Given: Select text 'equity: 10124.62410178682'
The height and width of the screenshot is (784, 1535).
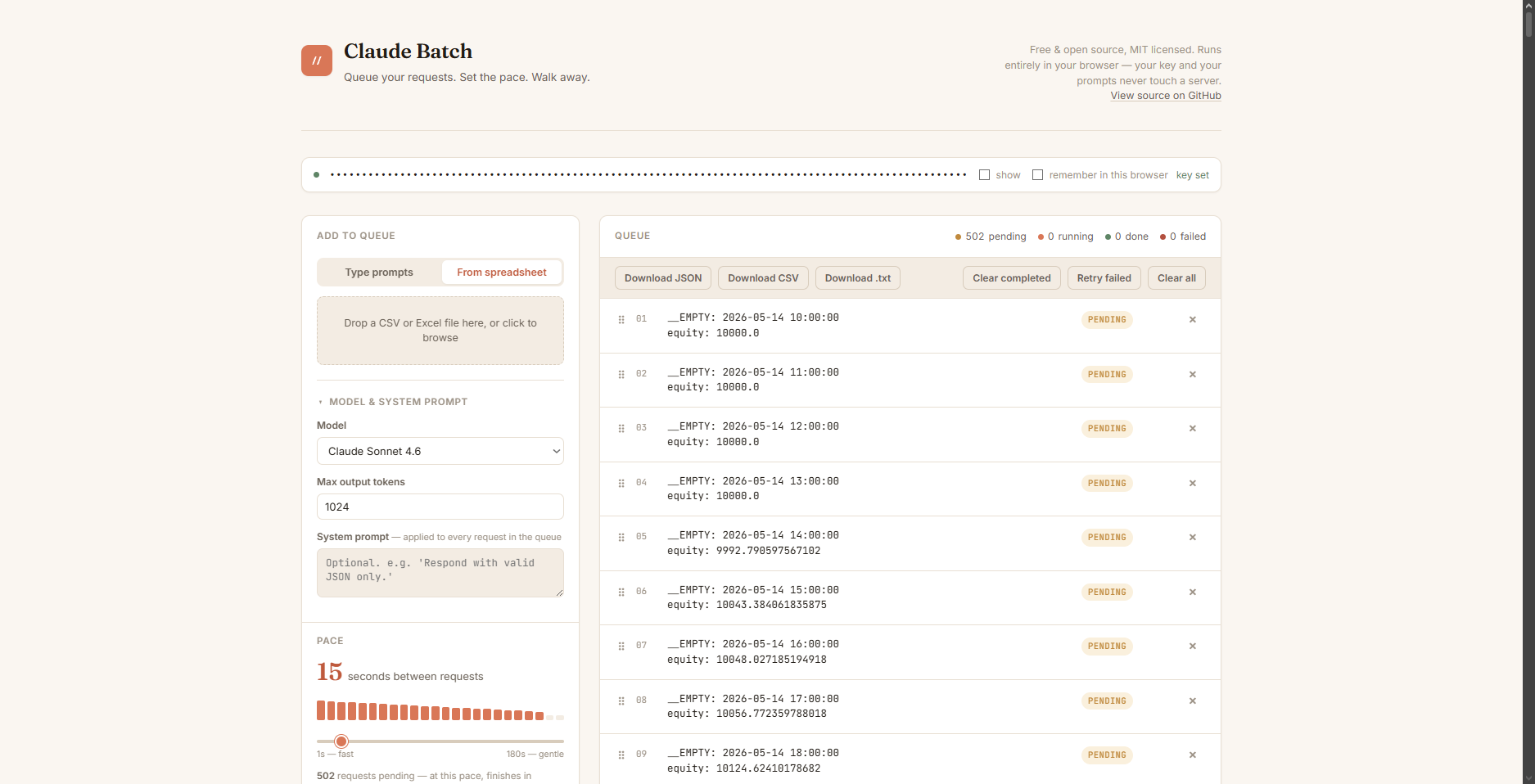Looking at the screenshot, I should point(744,768).
